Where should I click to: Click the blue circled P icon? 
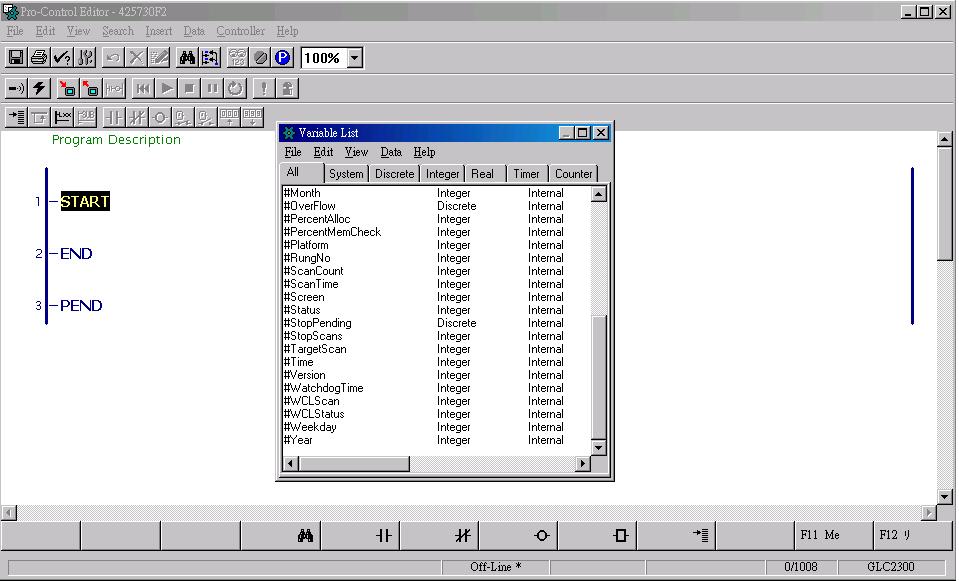283,58
